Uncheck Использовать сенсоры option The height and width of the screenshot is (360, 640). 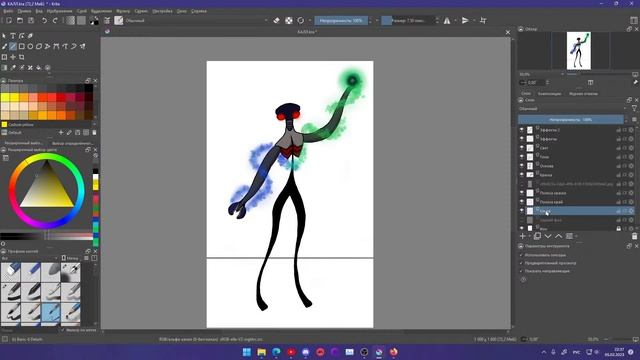[x=521, y=255]
